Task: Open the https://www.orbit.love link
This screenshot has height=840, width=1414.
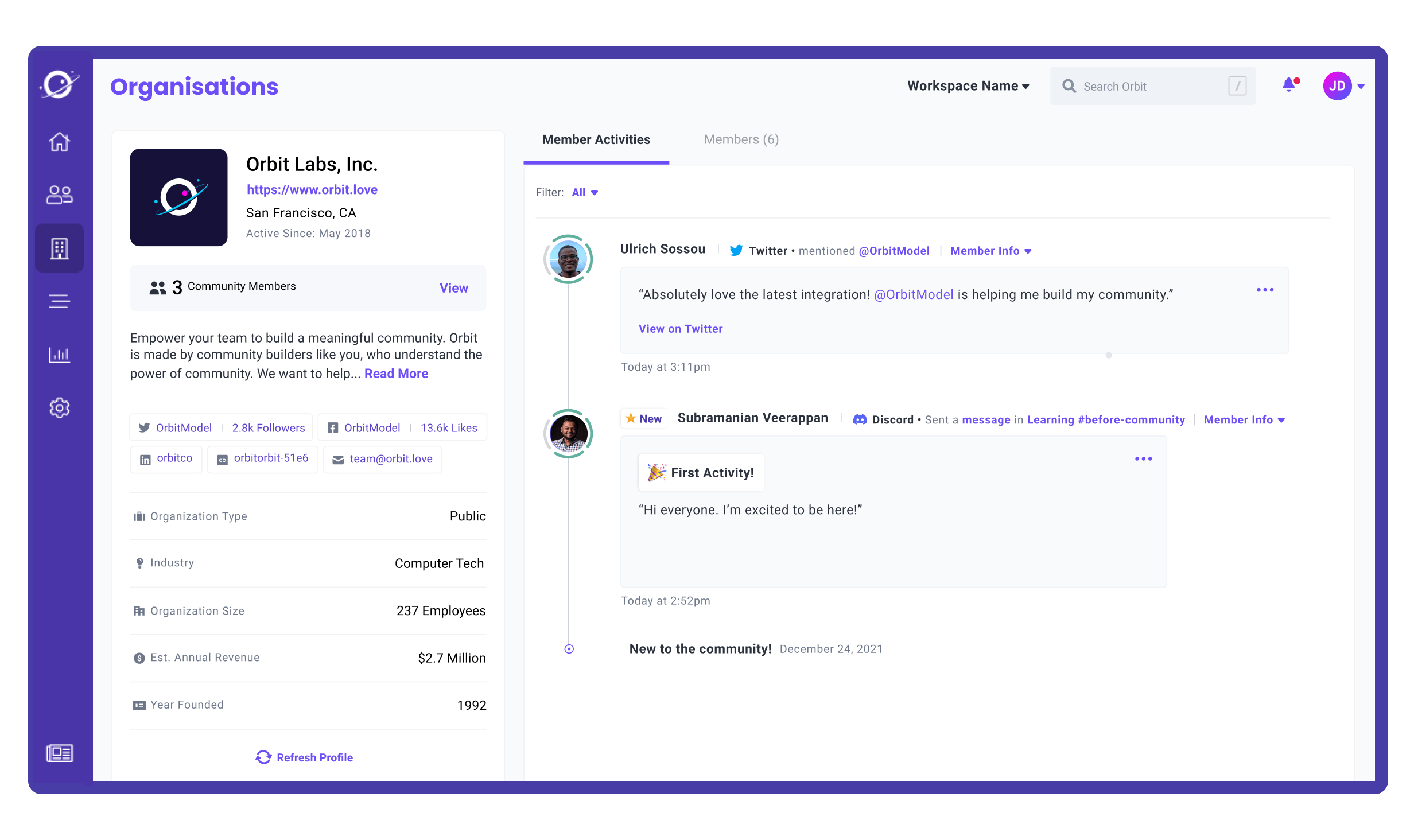Action: [x=312, y=190]
